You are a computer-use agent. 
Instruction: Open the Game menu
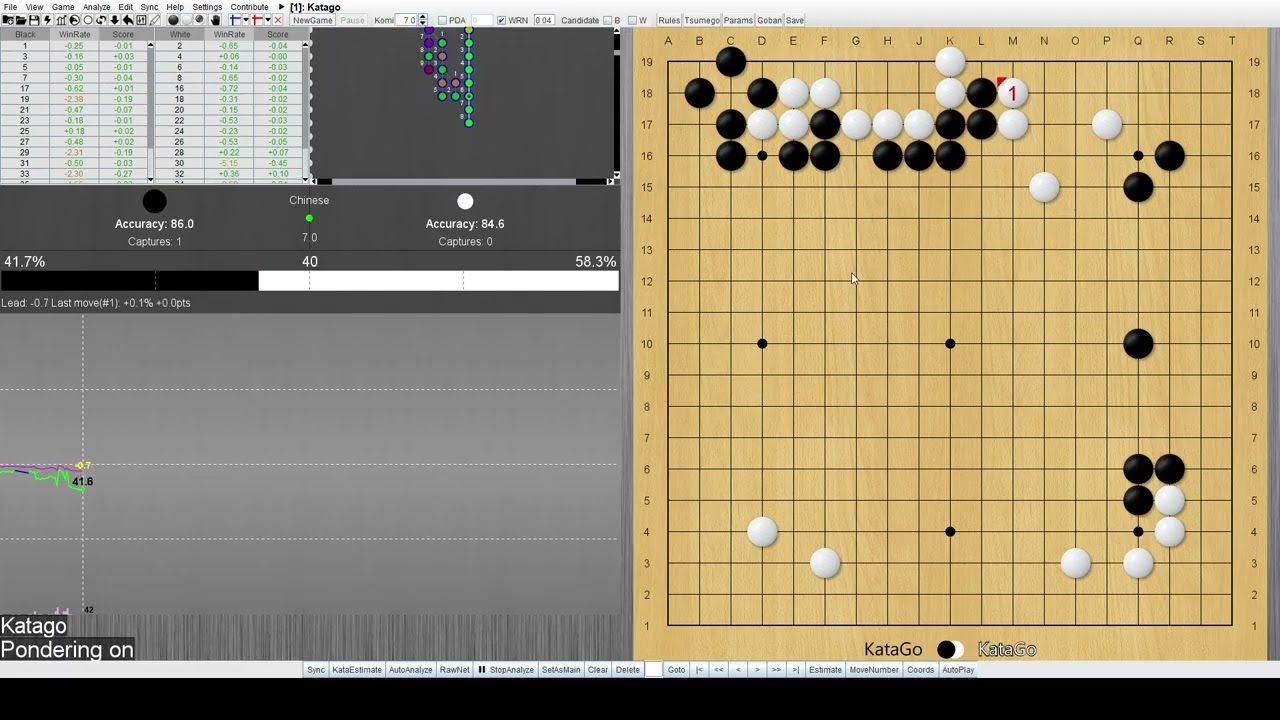tap(63, 7)
